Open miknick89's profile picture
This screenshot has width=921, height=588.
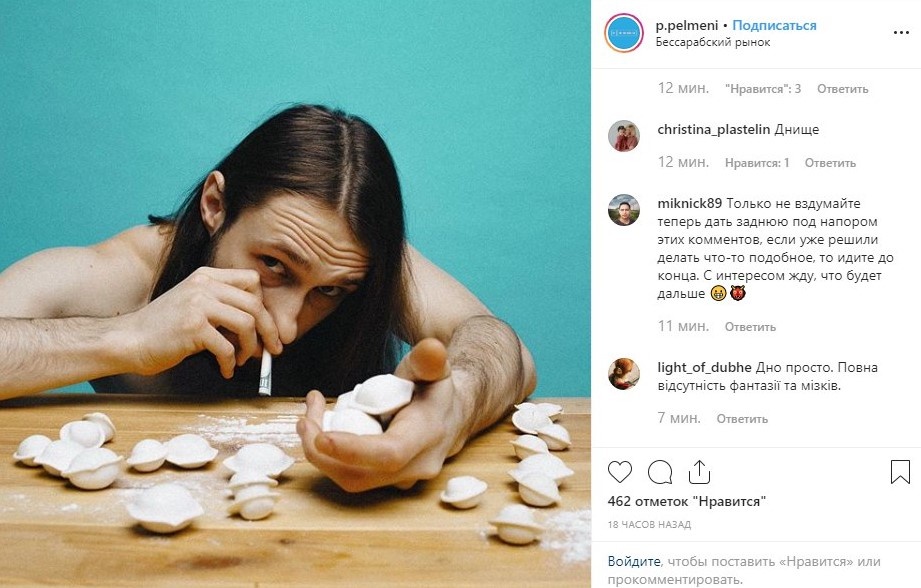tap(624, 210)
